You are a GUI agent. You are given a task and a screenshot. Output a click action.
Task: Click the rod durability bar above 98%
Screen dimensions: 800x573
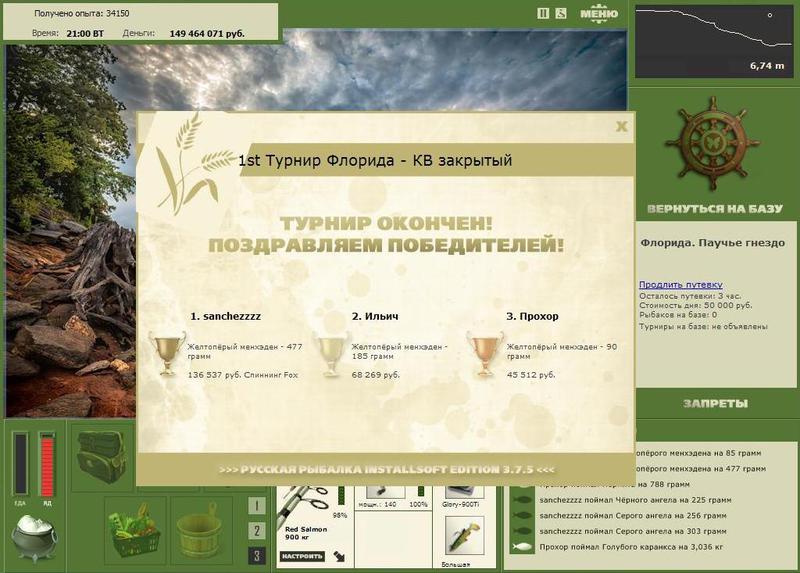point(341,495)
